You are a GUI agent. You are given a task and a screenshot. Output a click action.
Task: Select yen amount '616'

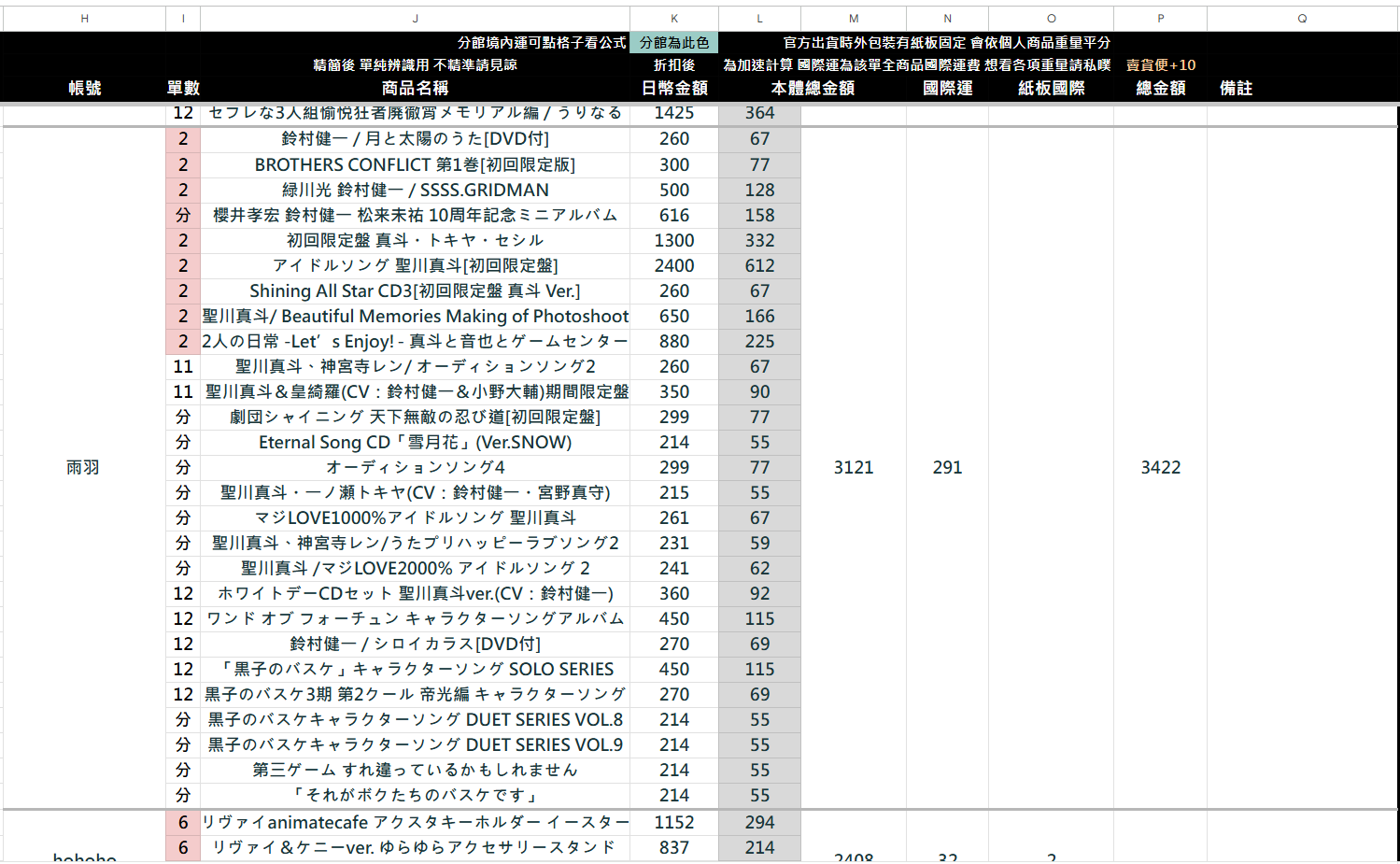[674, 216]
